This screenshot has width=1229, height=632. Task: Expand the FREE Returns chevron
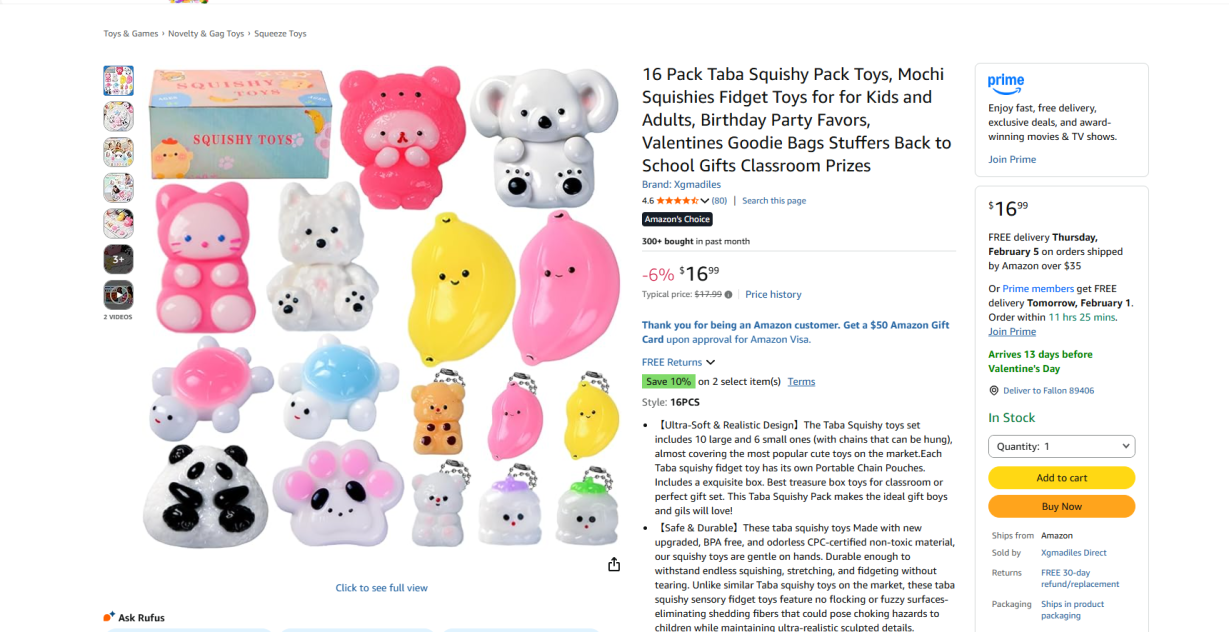[x=711, y=362]
